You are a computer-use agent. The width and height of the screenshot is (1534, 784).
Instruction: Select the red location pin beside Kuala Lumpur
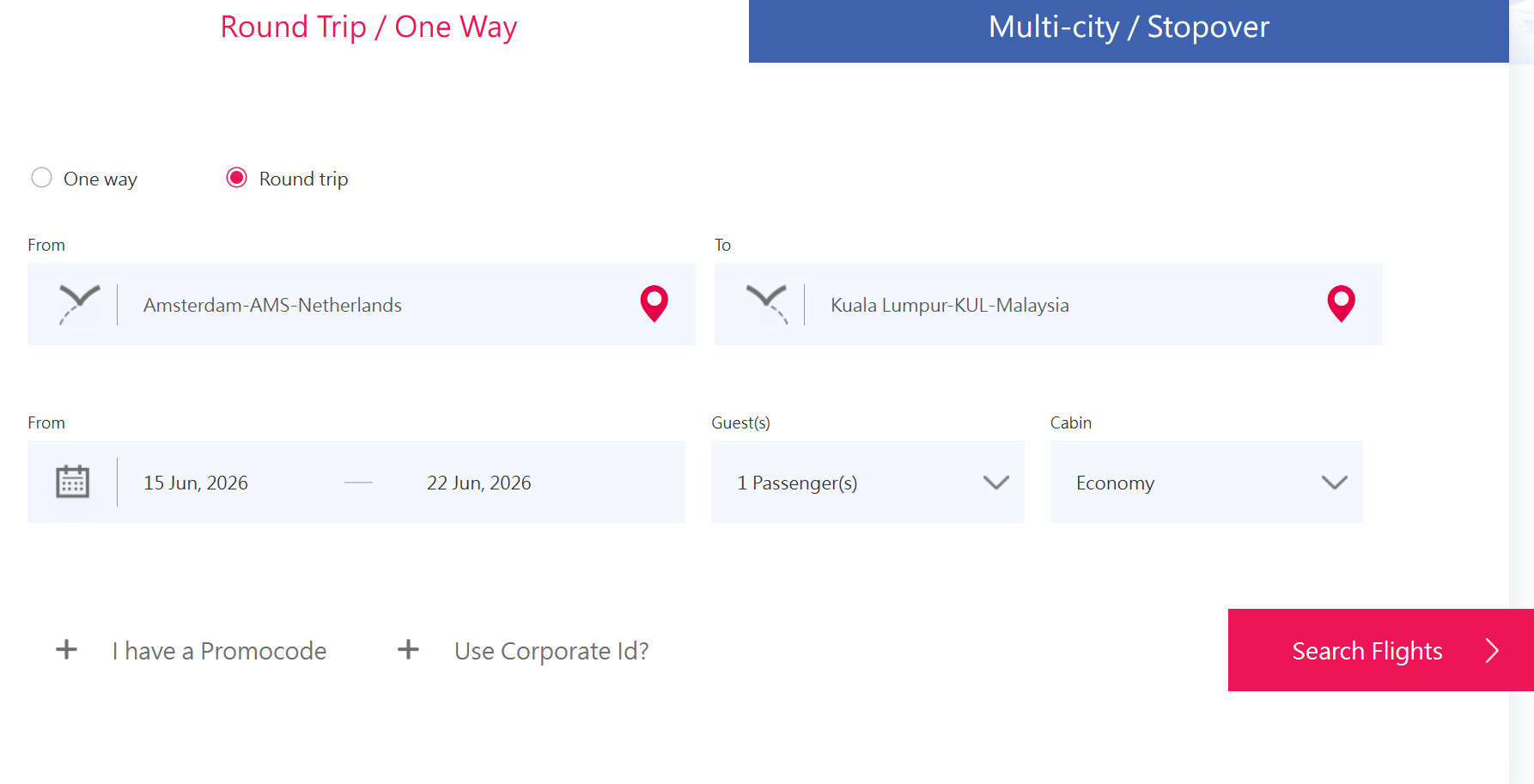coord(1340,303)
